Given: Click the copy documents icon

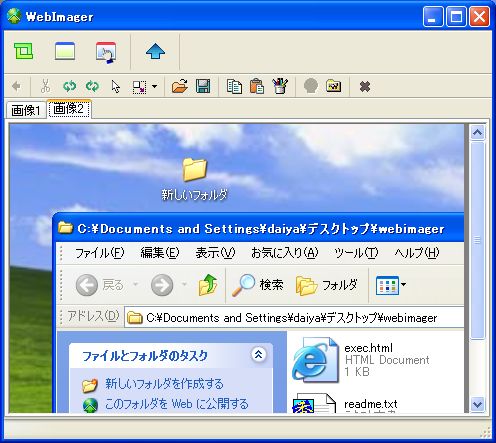Looking at the screenshot, I should (234, 86).
